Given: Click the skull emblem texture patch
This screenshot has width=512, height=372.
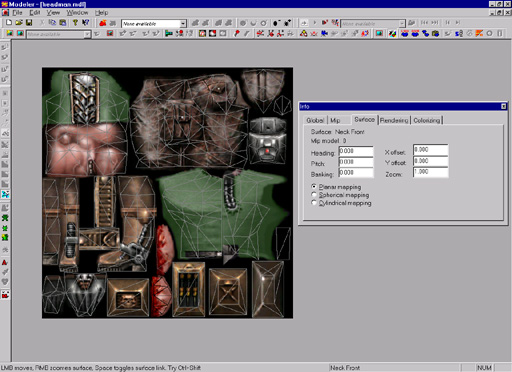Looking at the screenshot, I should 128,298.
